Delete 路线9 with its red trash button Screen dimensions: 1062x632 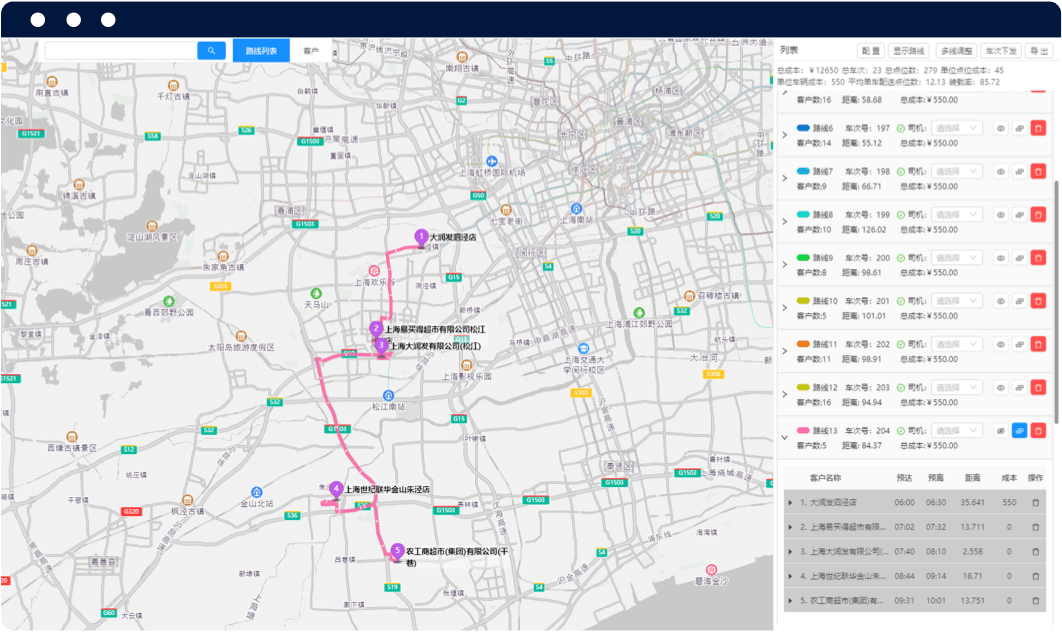[1038, 258]
